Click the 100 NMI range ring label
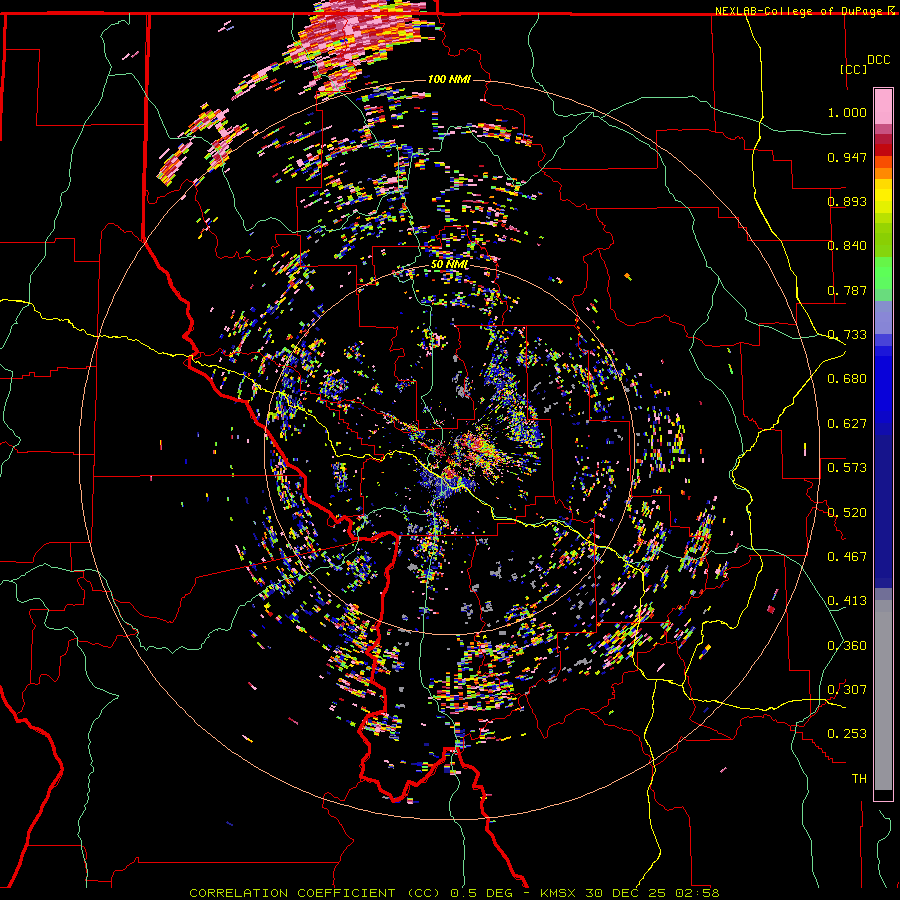Viewport: 900px width, 900px height. pyautogui.click(x=449, y=79)
